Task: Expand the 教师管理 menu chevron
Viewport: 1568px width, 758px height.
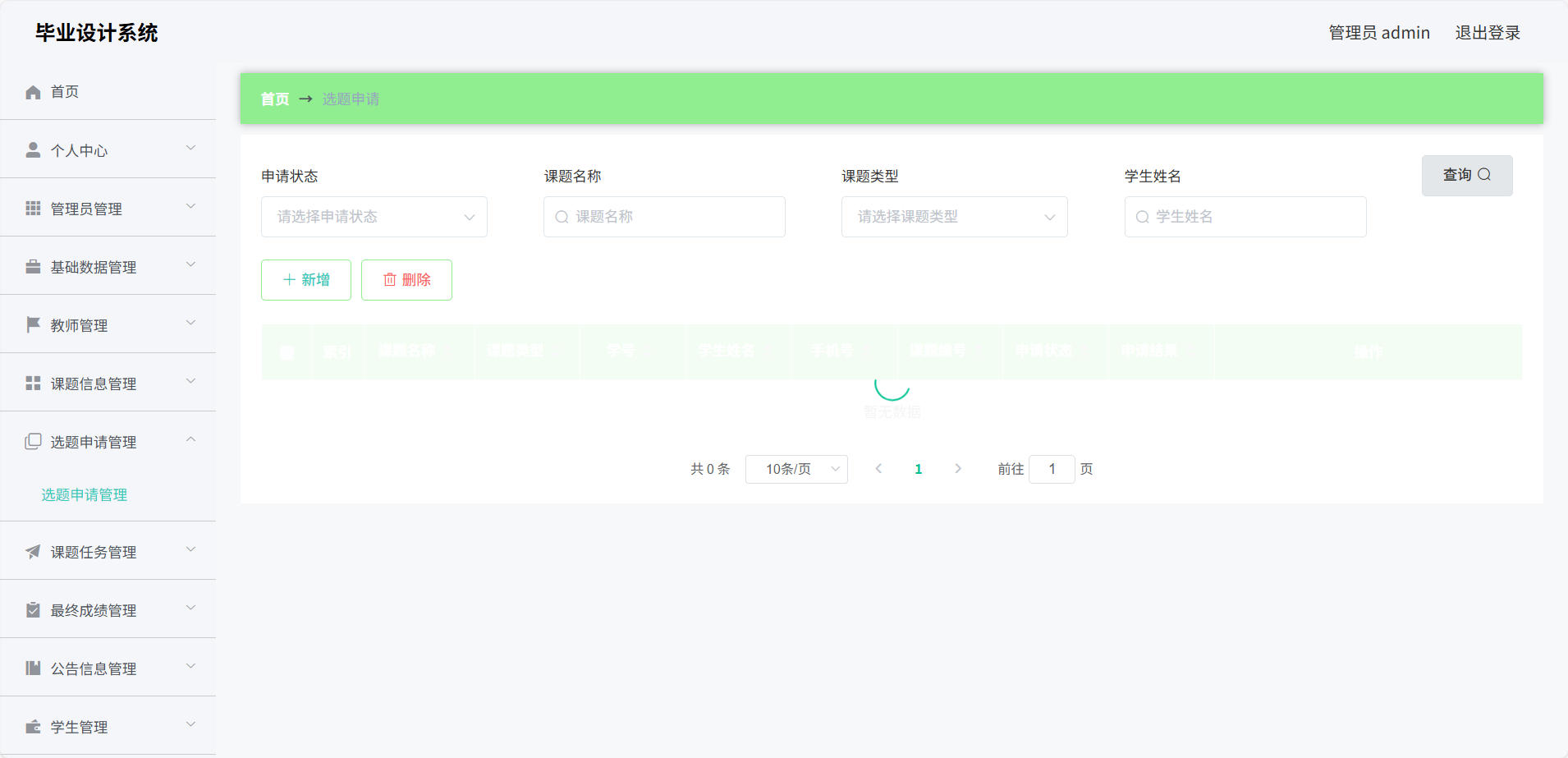Action: 190,324
